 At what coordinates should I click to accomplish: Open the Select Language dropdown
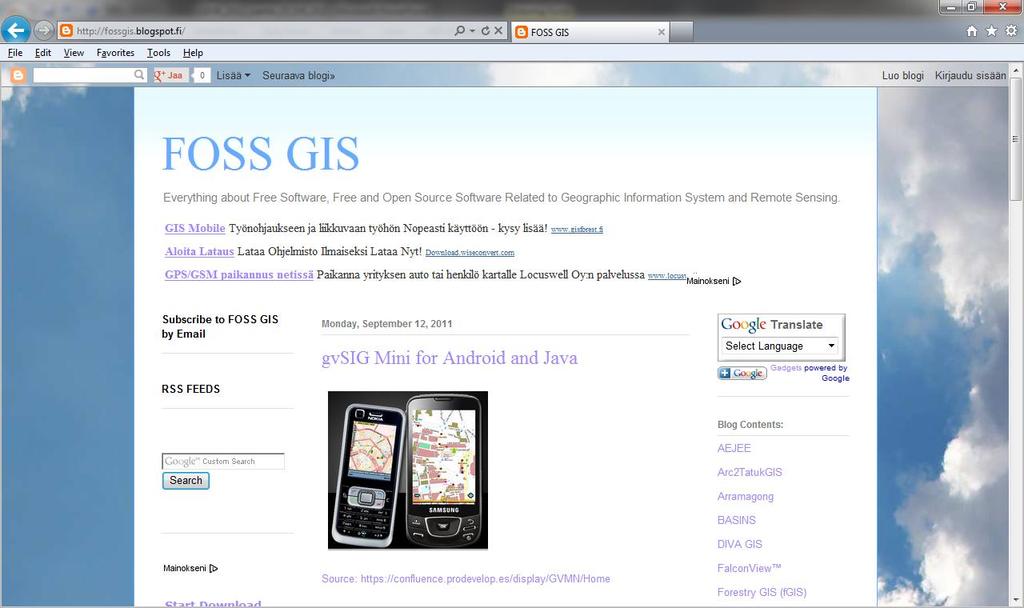(x=780, y=346)
